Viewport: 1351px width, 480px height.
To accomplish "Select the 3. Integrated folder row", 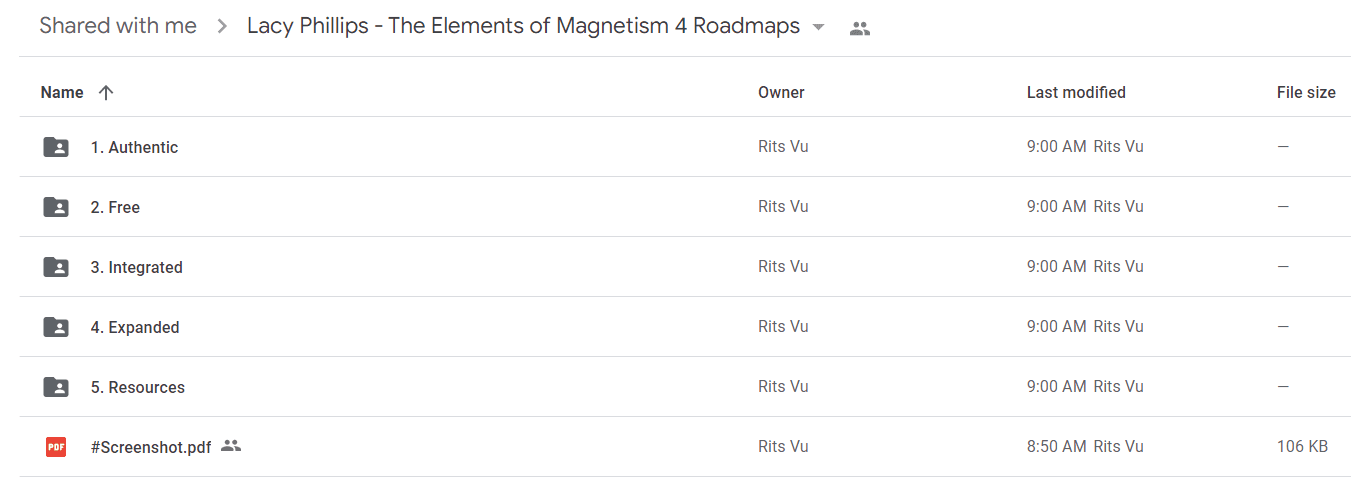I will [x=685, y=267].
